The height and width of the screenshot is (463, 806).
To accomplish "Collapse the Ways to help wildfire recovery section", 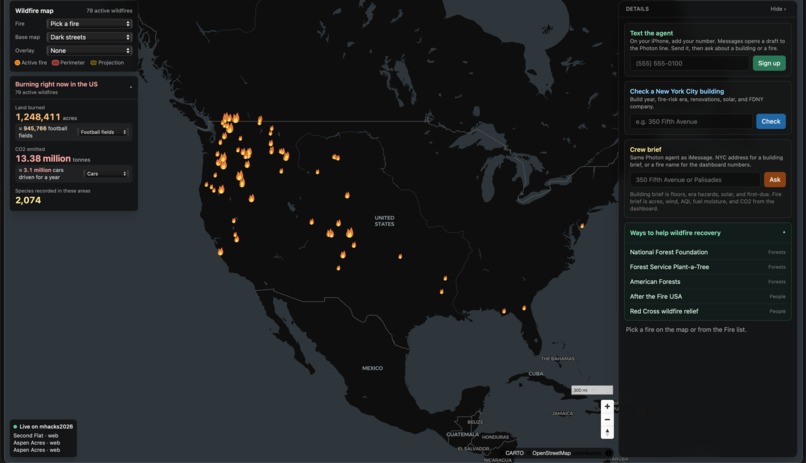I will click(784, 233).
